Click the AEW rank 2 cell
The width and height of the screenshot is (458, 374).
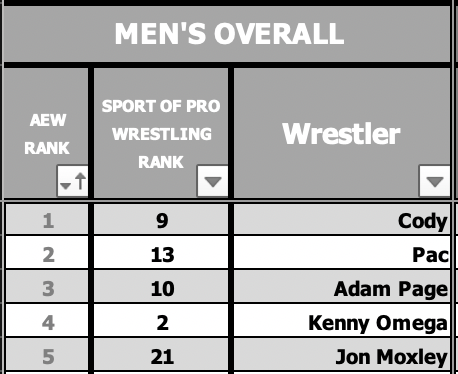(x=47, y=253)
